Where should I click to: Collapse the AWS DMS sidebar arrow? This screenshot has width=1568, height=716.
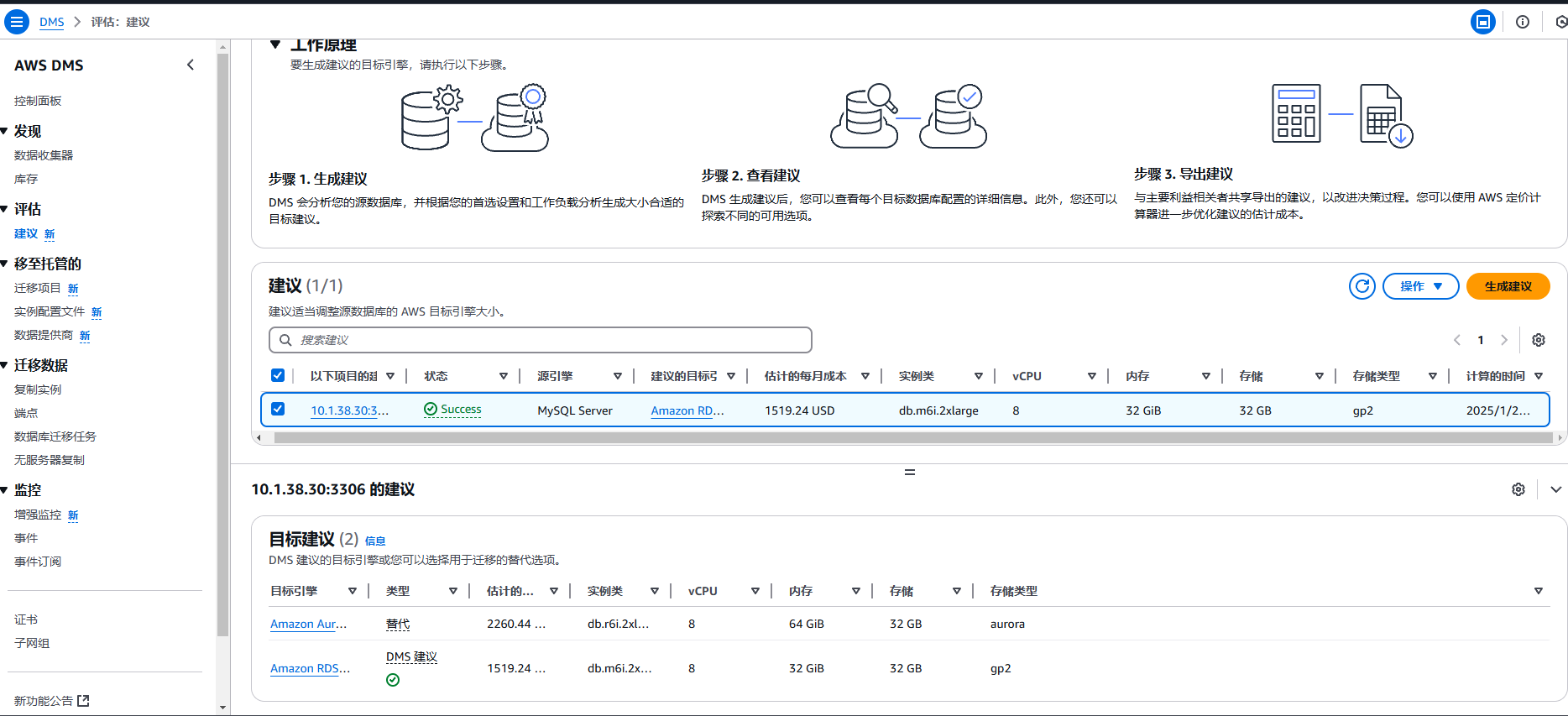pyautogui.click(x=191, y=65)
